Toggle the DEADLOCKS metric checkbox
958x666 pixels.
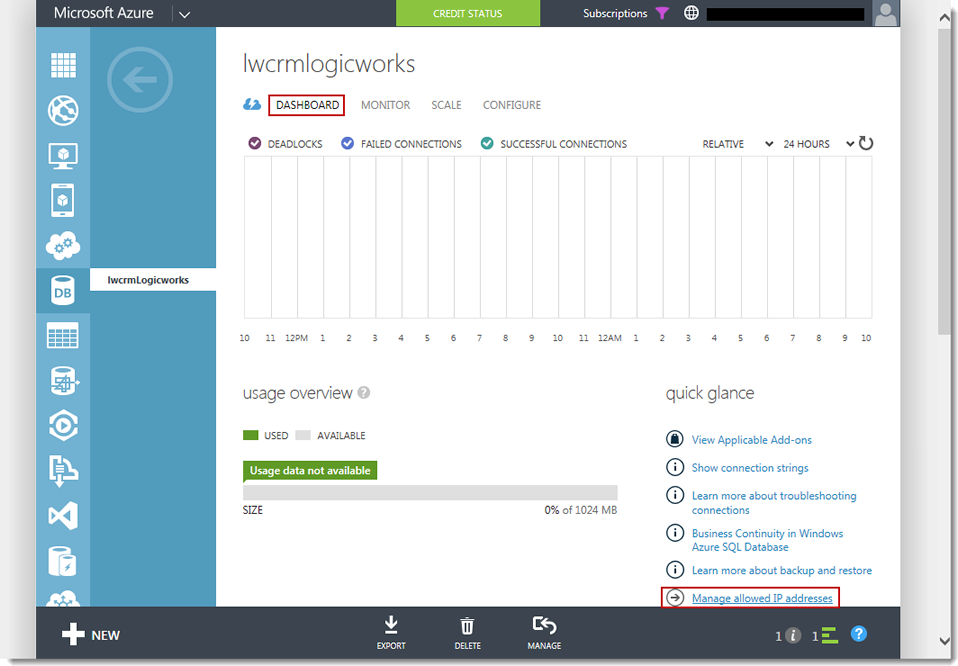click(x=255, y=144)
